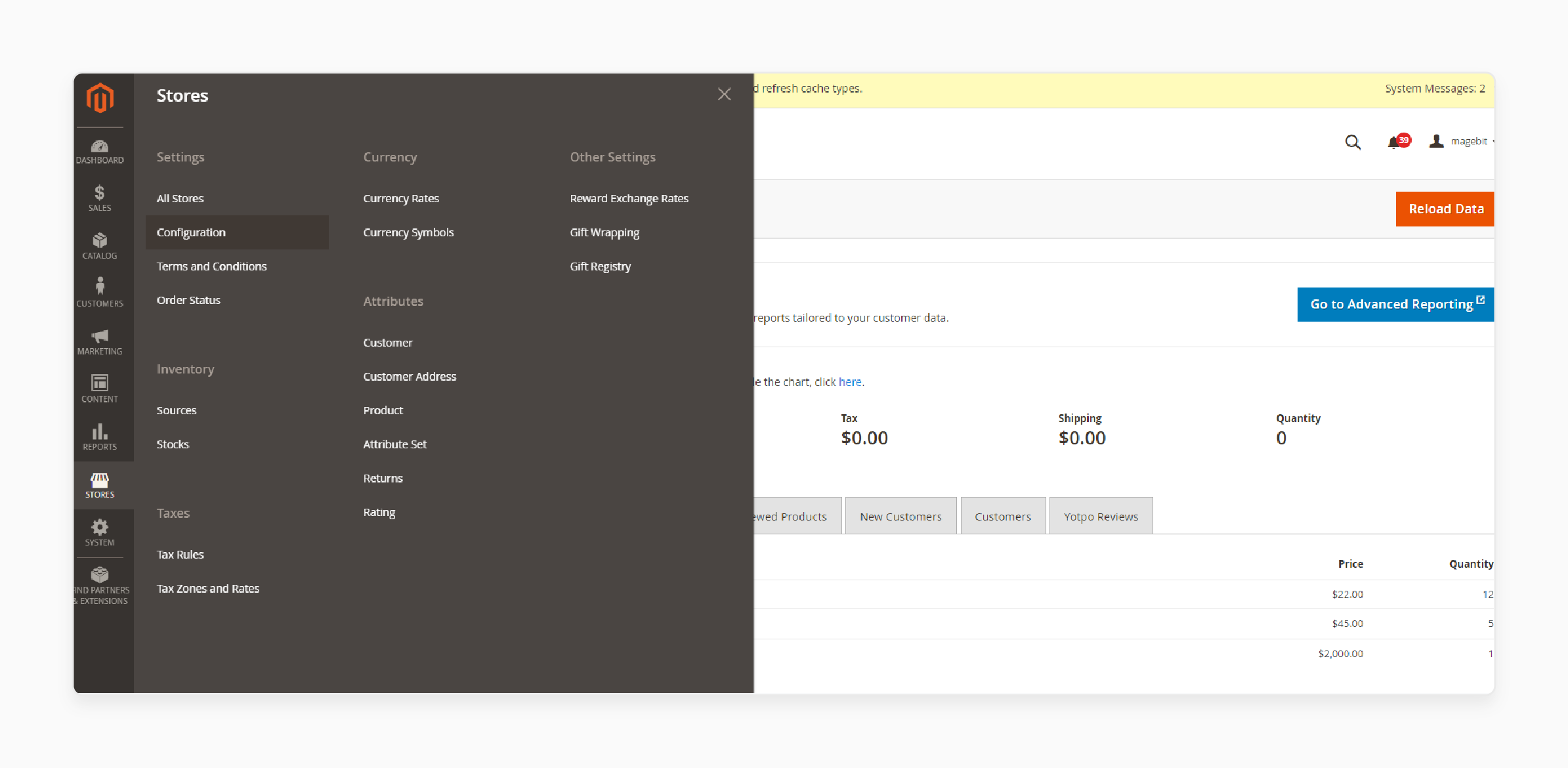1568x768 pixels.
Task: Select Tax Rules under Taxes section
Action: click(x=181, y=554)
